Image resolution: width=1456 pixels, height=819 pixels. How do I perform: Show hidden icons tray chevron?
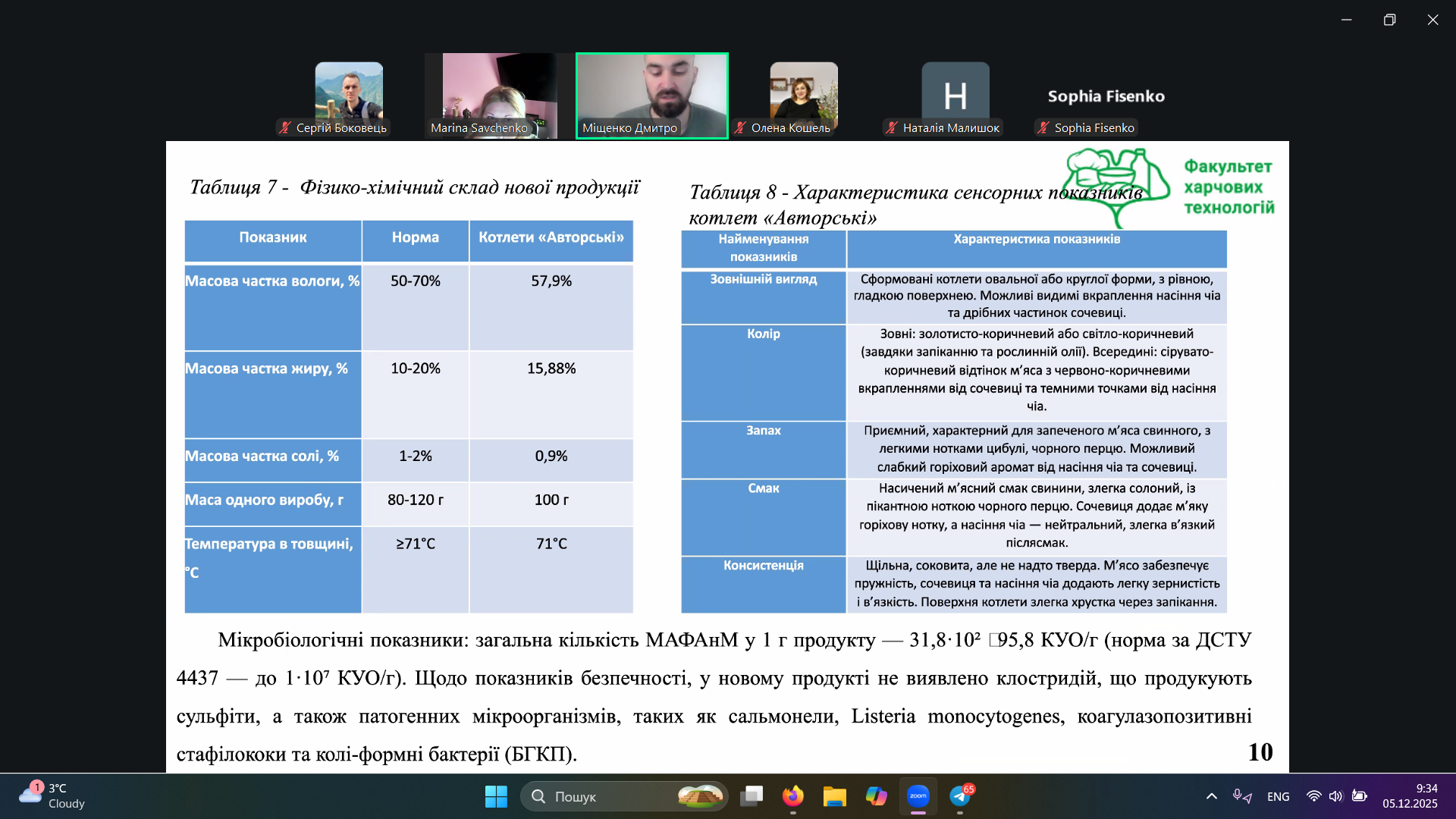pyautogui.click(x=1211, y=796)
